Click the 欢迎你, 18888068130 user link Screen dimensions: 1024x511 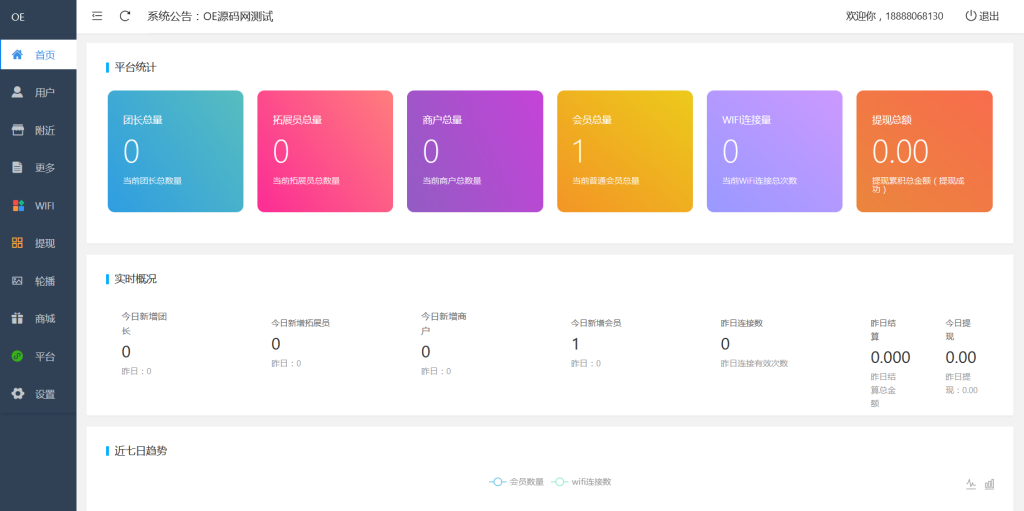(x=894, y=16)
